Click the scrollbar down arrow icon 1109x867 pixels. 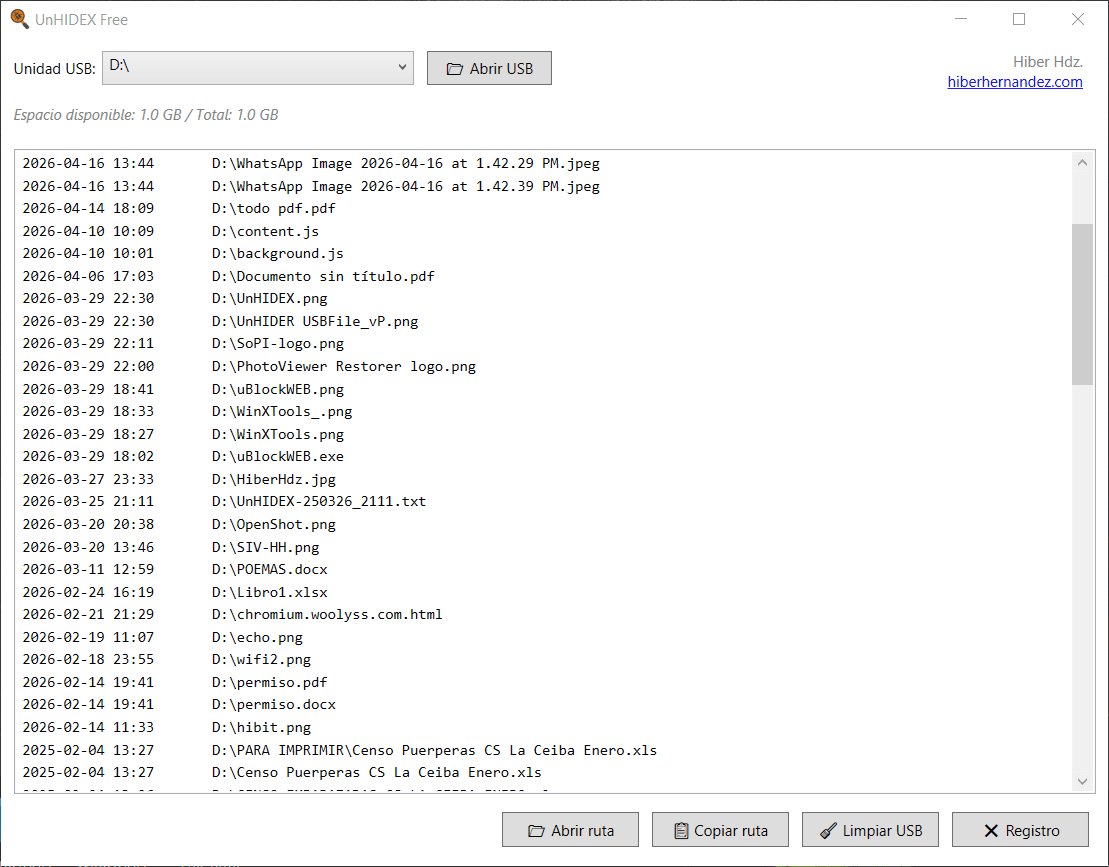(x=1082, y=782)
